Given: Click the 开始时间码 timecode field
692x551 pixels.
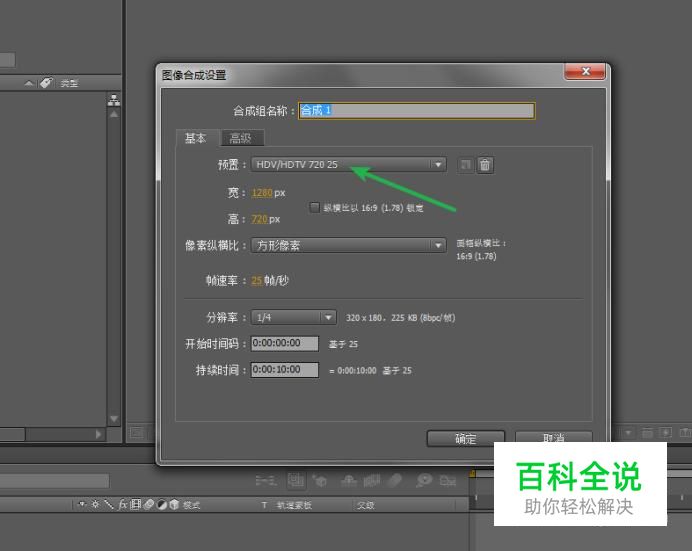Looking at the screenshot, I should click(285, 343).
